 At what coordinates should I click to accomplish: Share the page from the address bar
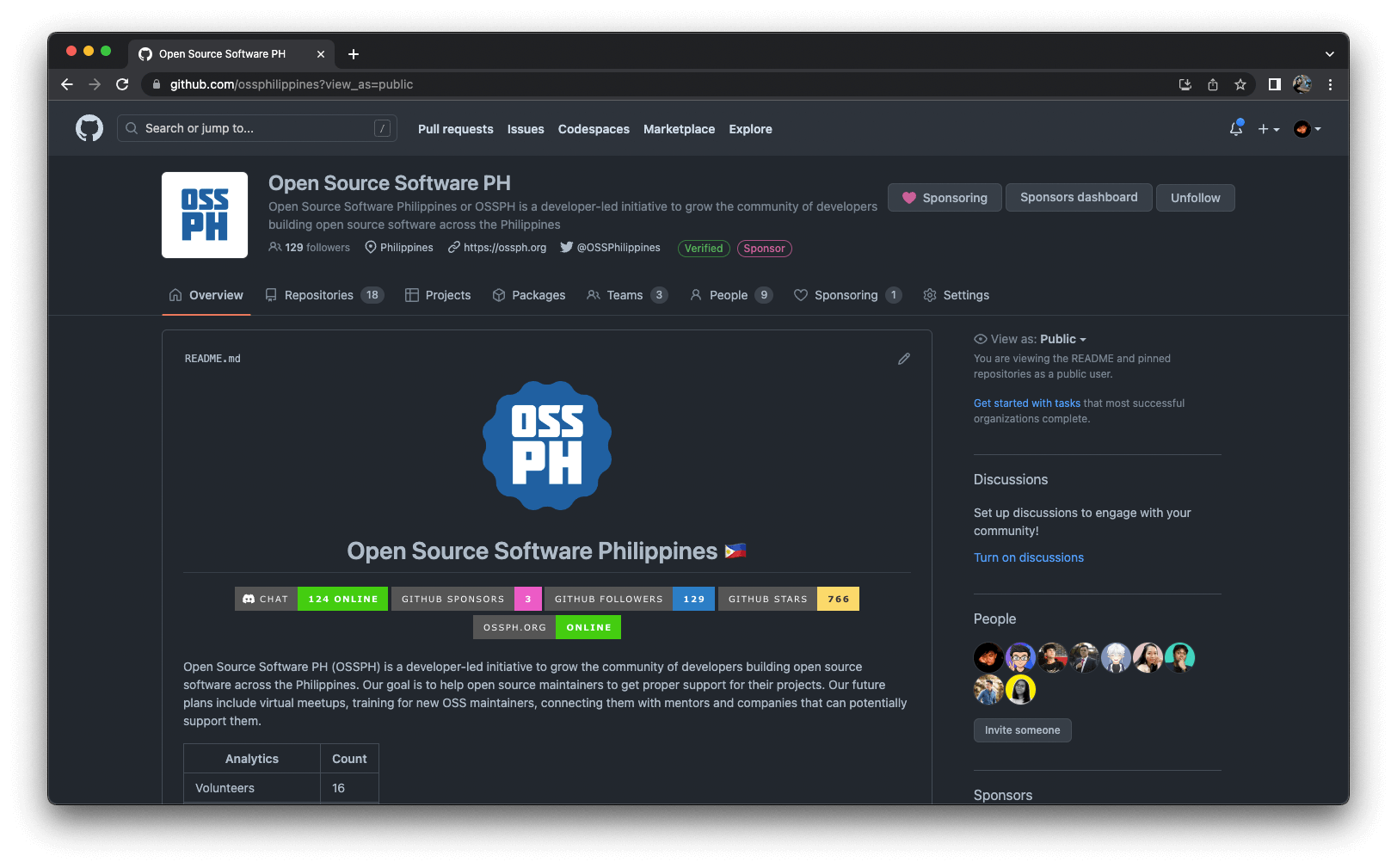coord(1213,84)
